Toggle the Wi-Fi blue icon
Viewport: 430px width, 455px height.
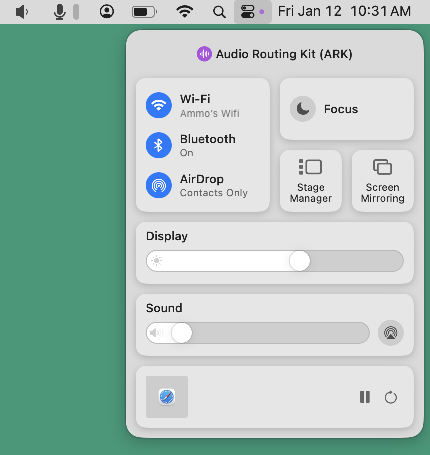click(x=159, y=105)
